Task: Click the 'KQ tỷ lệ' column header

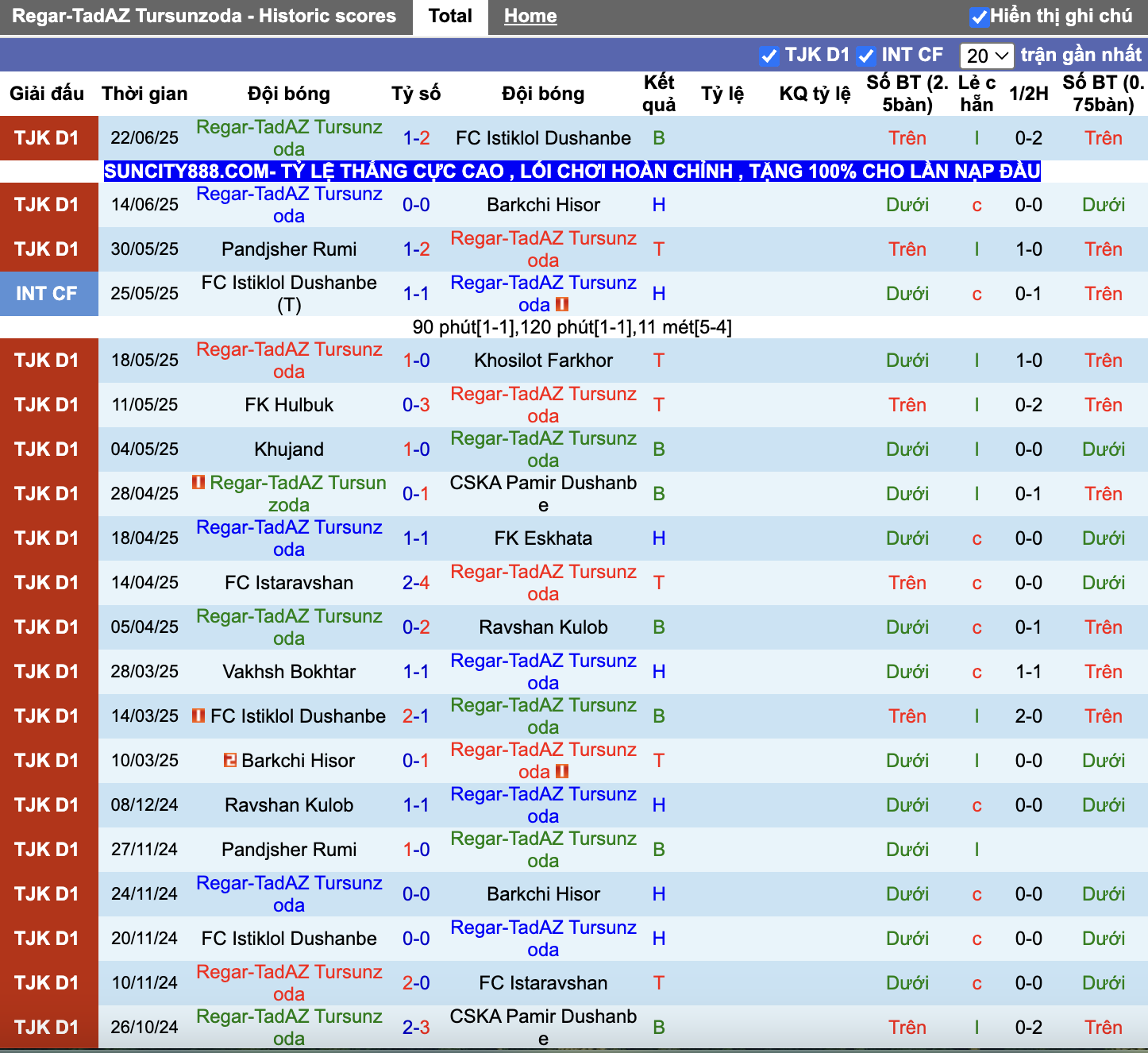Action: pos(815,94)
